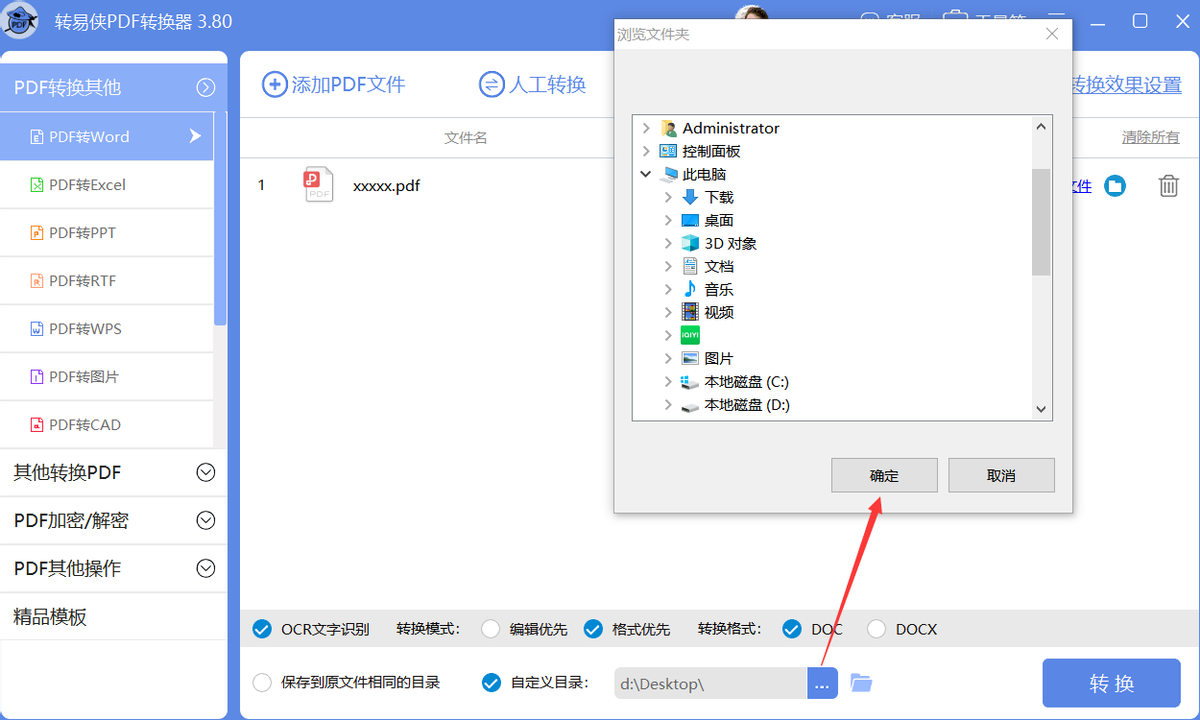Select the PDF转RTF icon in sidebar
The height and width of the screenshot is (720, 1200).
[x=37, y=281]
